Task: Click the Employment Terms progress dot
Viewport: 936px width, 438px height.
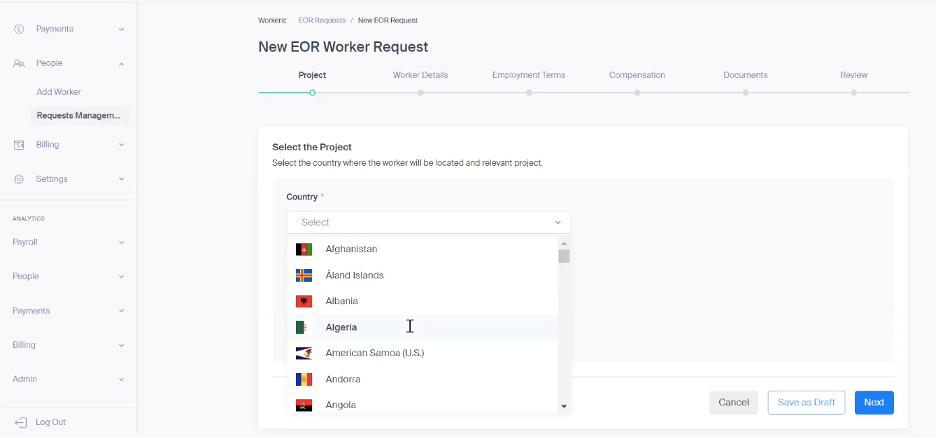Action: [529, 93]
